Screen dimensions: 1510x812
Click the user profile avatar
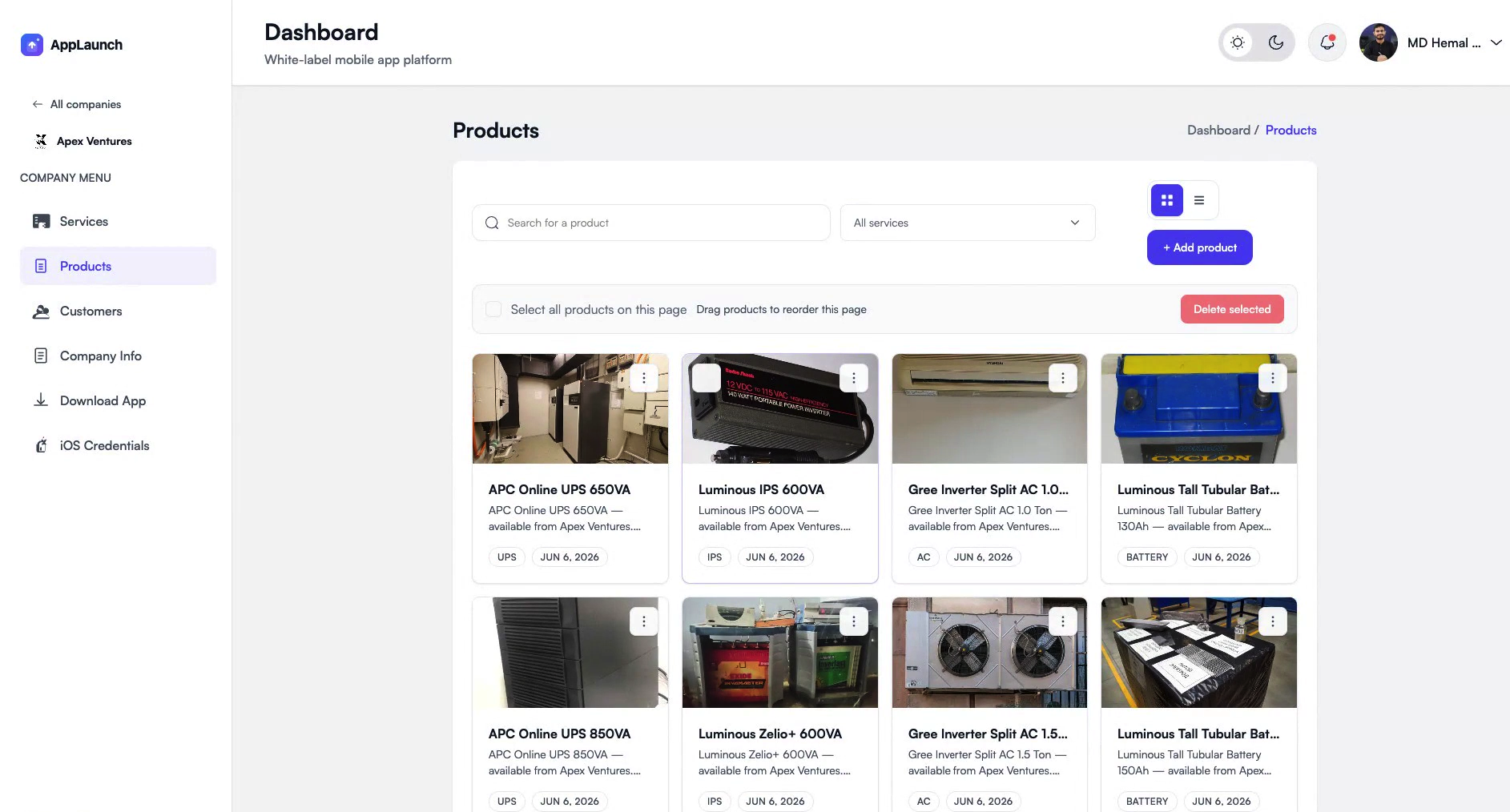[x=1379, y=42]
